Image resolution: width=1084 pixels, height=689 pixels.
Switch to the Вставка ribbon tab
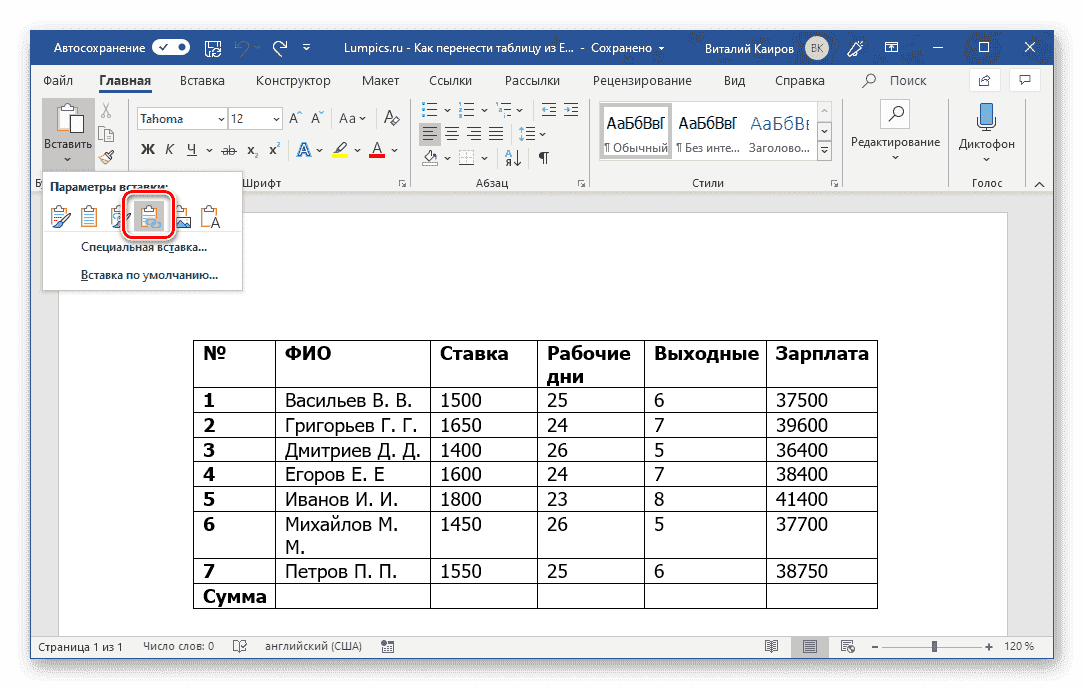[201, 80]
